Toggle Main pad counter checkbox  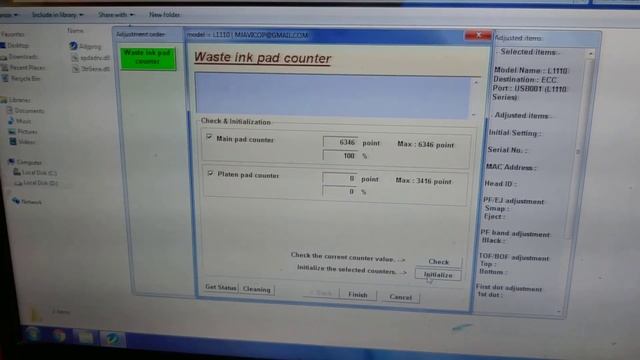point(209,137)
